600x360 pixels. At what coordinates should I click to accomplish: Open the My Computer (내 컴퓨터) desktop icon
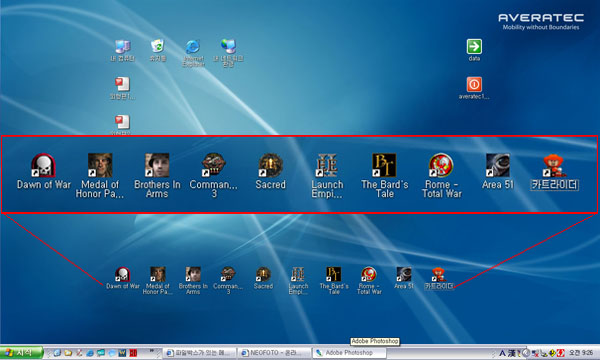(122, 50)
